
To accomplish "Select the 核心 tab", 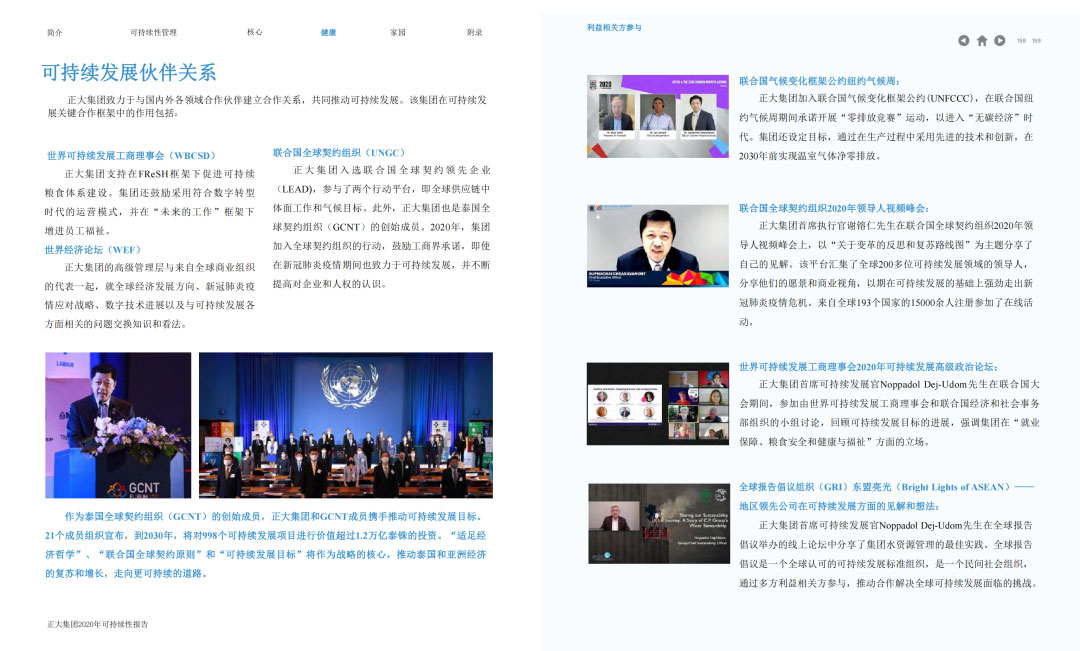I will tap(255, 32).
